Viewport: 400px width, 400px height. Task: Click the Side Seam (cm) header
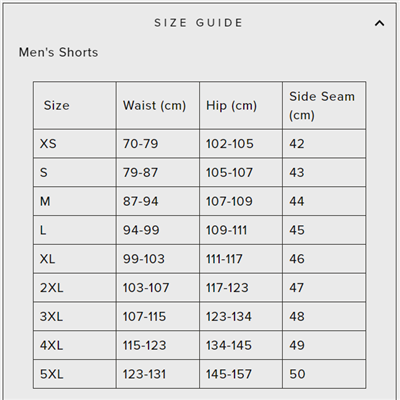point(324,105)
